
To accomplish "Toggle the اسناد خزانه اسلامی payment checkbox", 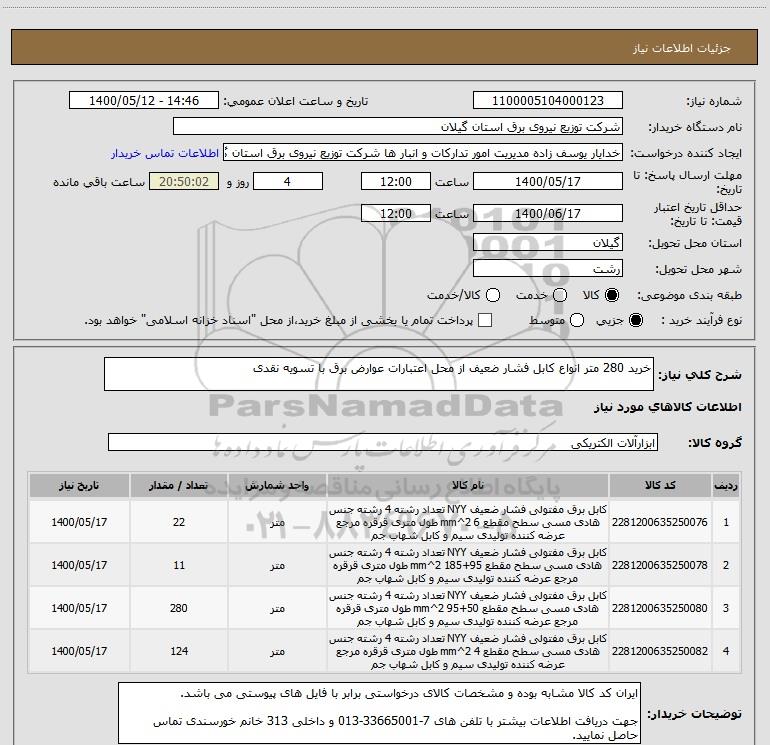I will pyautogui.click(x=485, y=320).
